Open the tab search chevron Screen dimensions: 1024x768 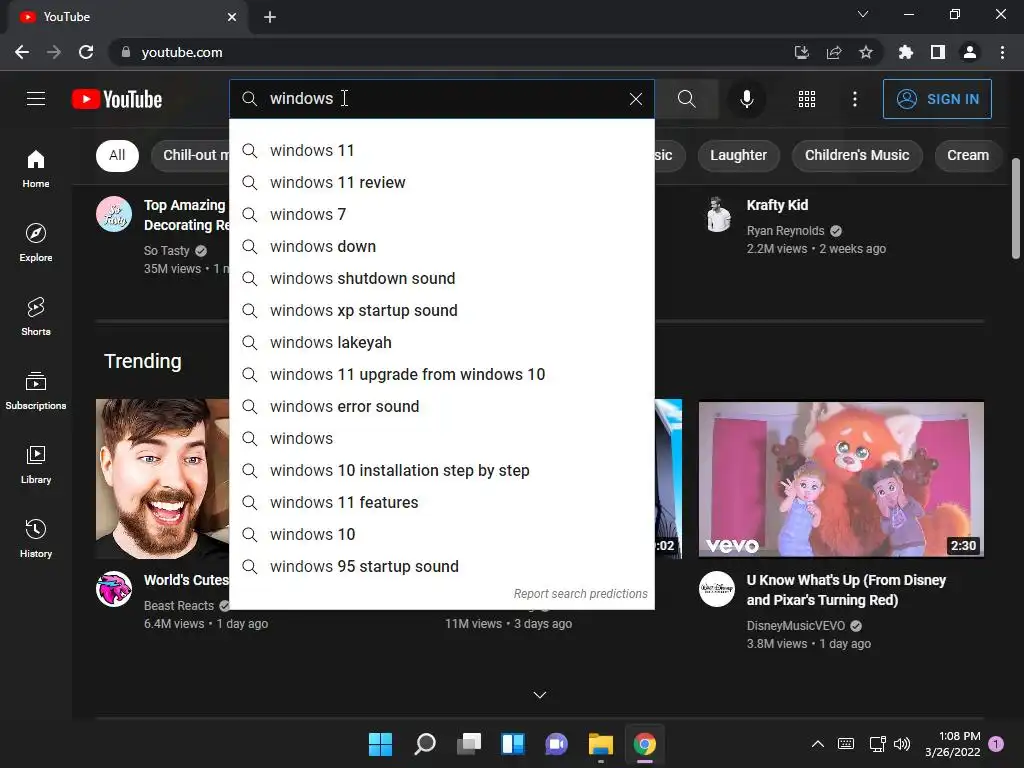point(863,14)
